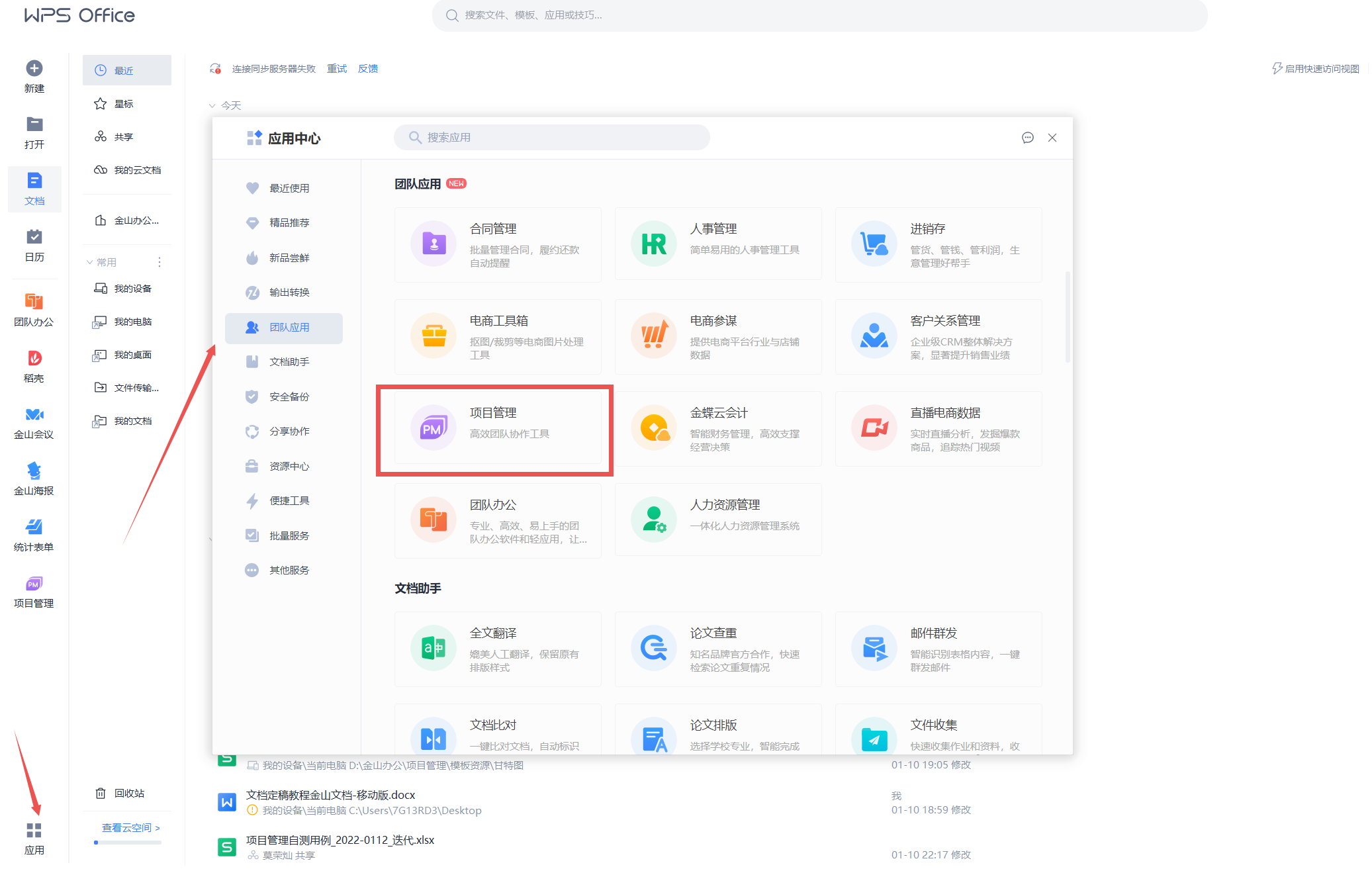Open the 日历 calendar icon
The width and height of the screenshot is (1372, 871).
[x=34, y=237]
